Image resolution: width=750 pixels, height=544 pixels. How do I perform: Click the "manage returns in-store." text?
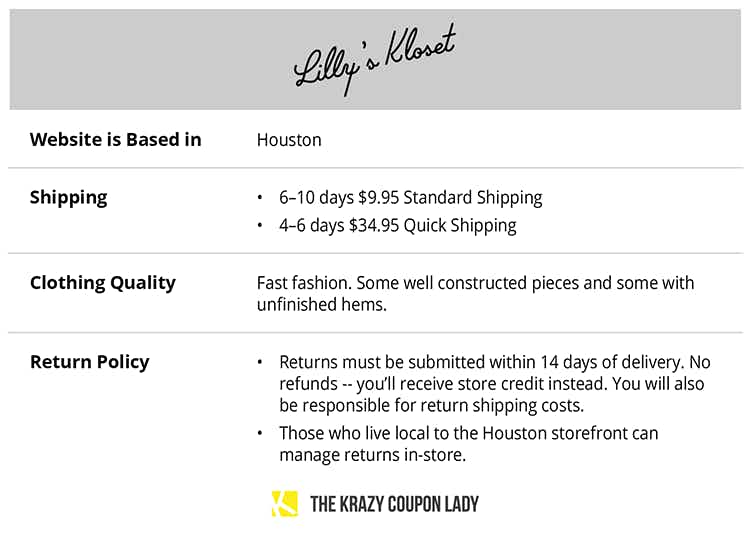[x=372, y=455]
